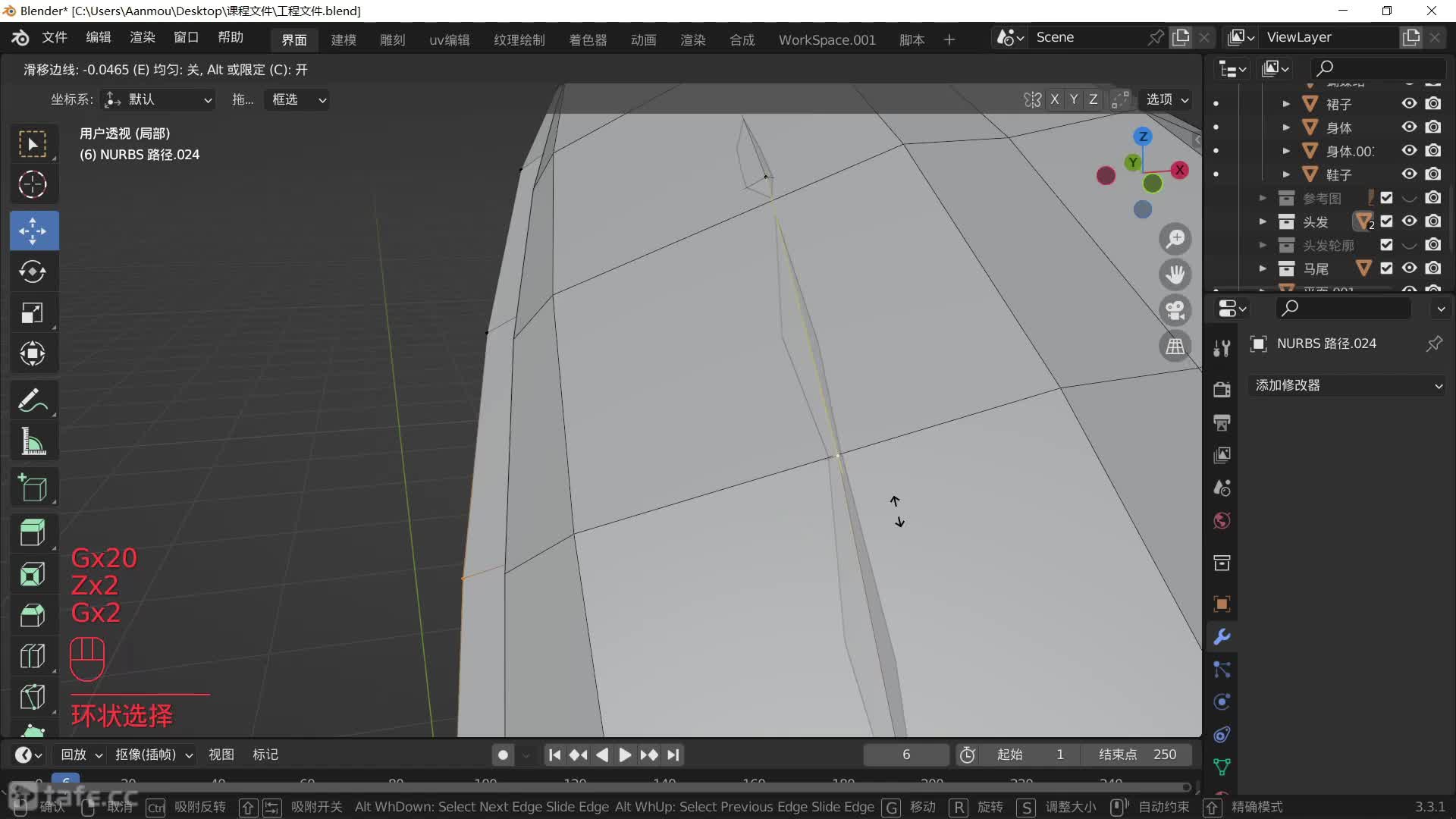This screenshot has width=1456, height=819.
Task: Switch to the uv编辑 workspace tab
Action: 450,39
